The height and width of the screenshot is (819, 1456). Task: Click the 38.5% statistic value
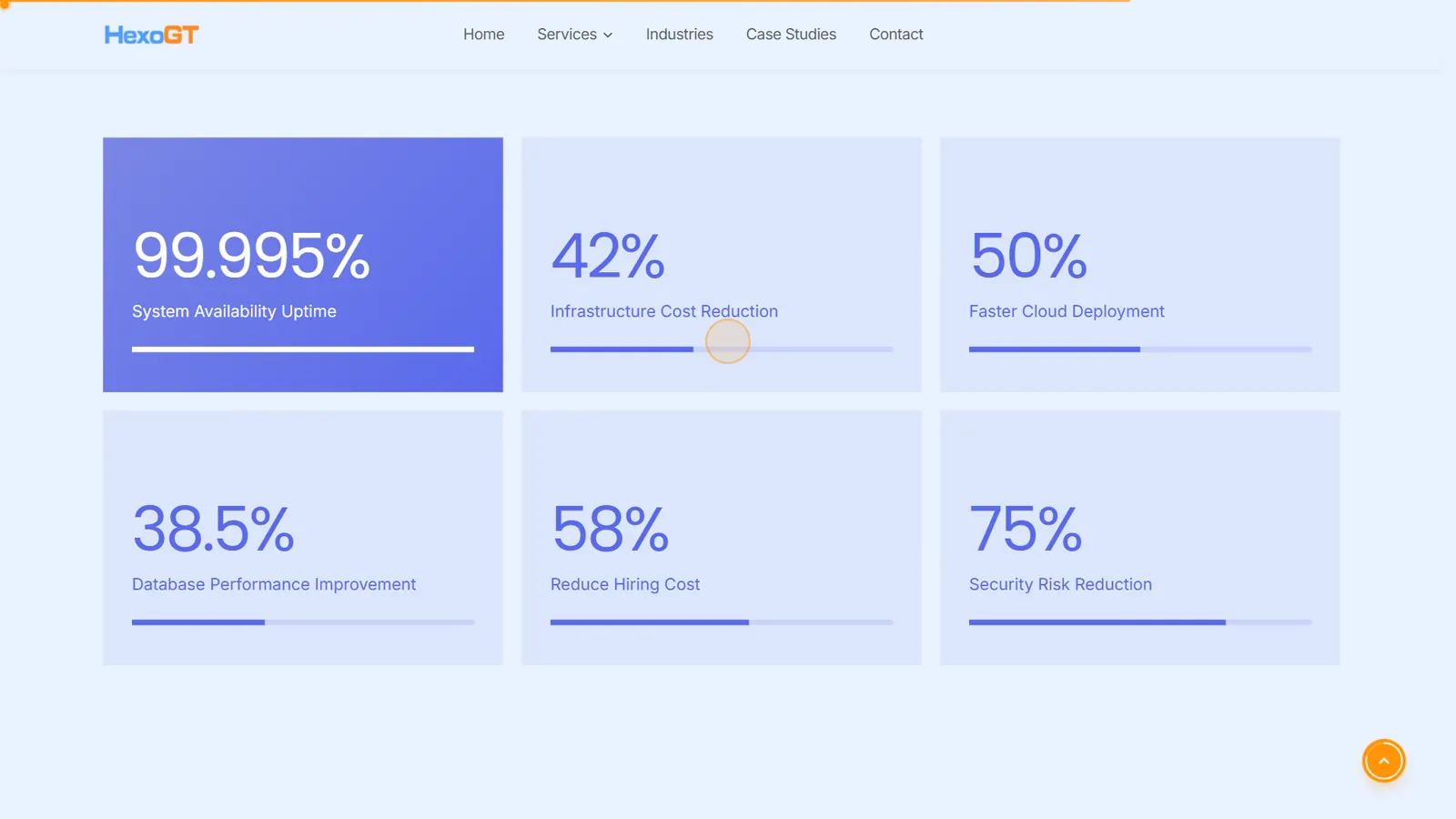tap(214, 529)
